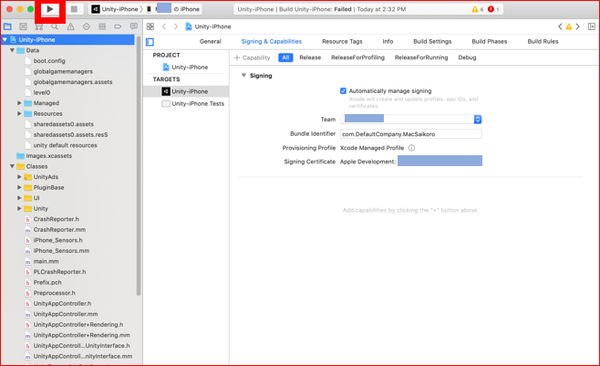Viewport: 600px width, 366px height.
Task: Click the Run (play) build button
Action: 50,9
